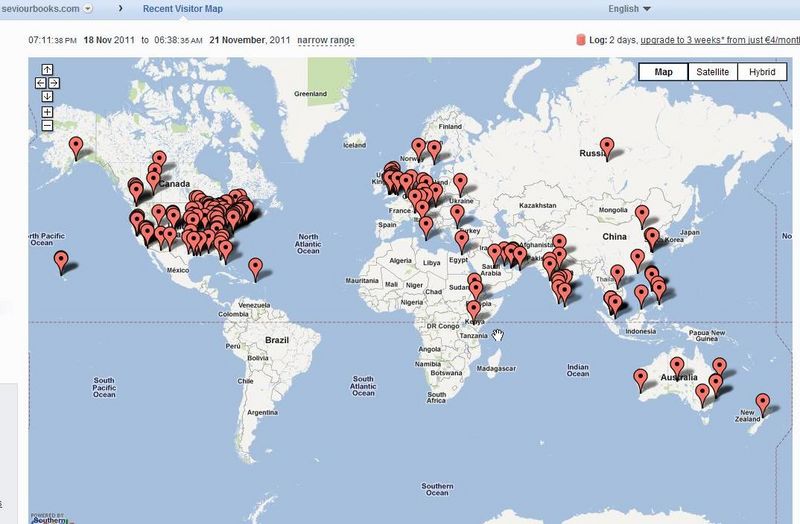Open the Recent Visitor Map breadcrumb
800x524 pixels.
point(183,9)
